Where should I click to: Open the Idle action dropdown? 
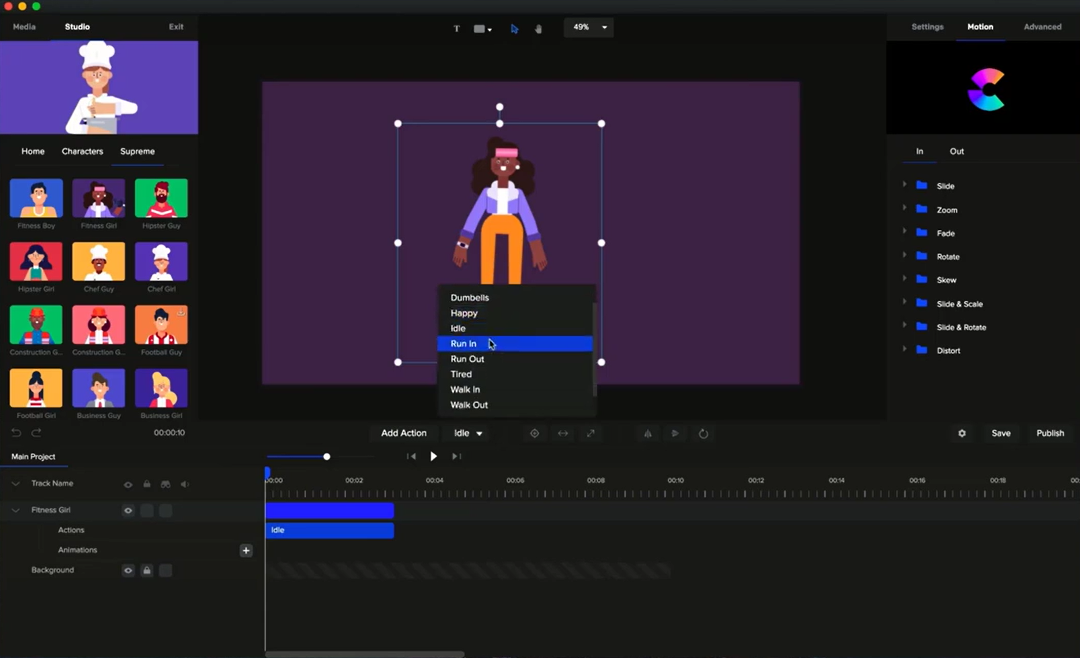pos(468,433)
